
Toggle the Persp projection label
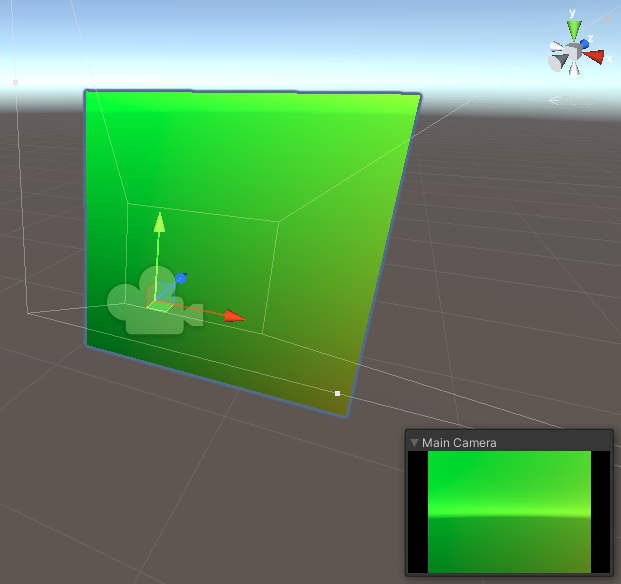[572, 101]
